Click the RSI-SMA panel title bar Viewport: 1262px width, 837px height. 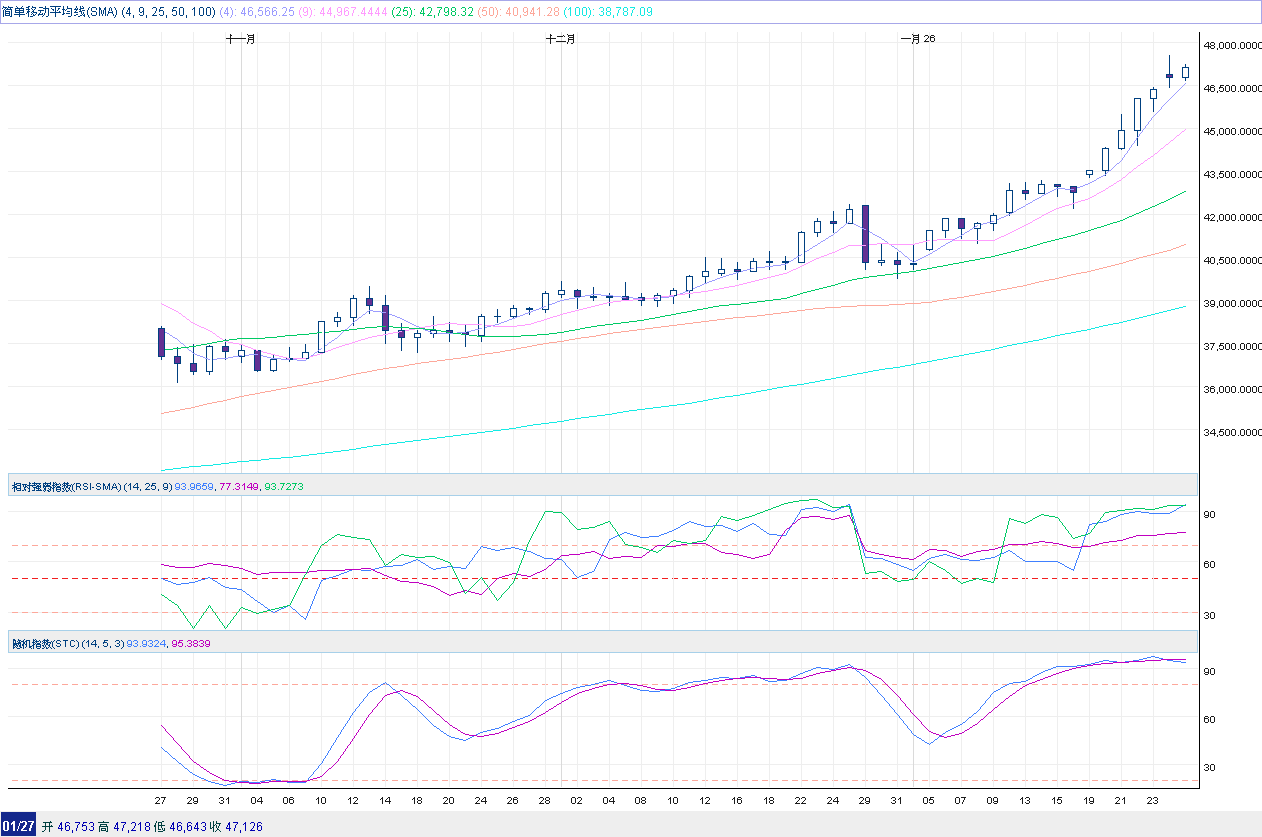602,485
